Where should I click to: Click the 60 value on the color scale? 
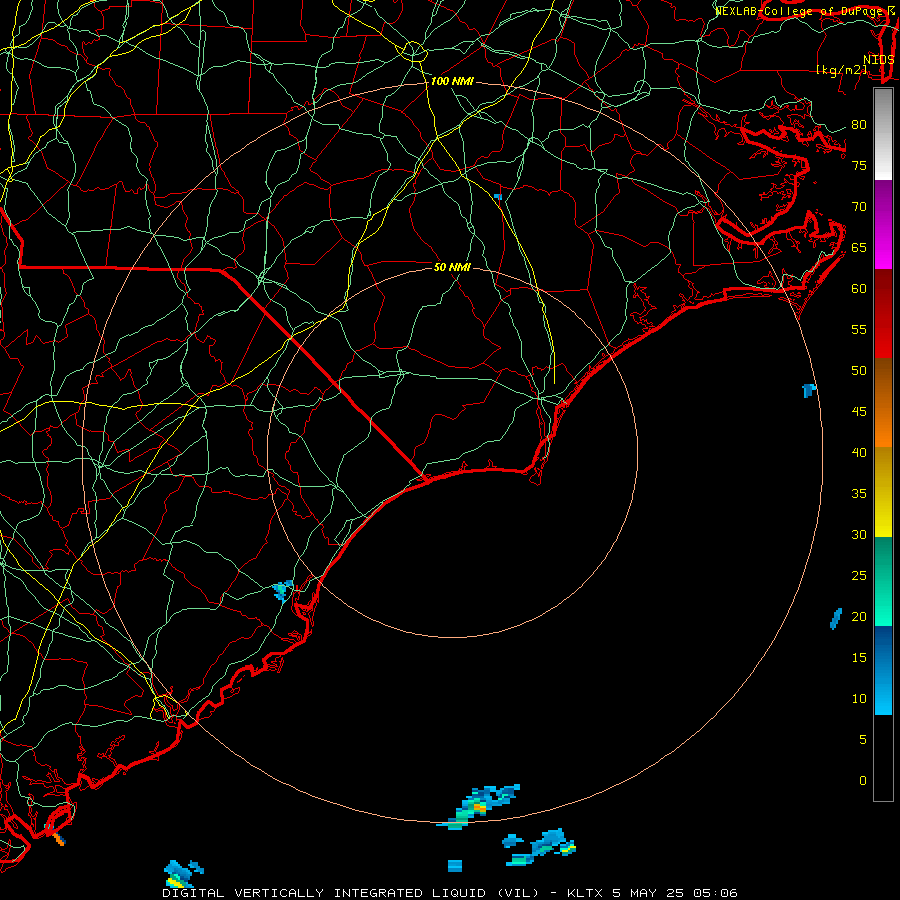(859, 289)
